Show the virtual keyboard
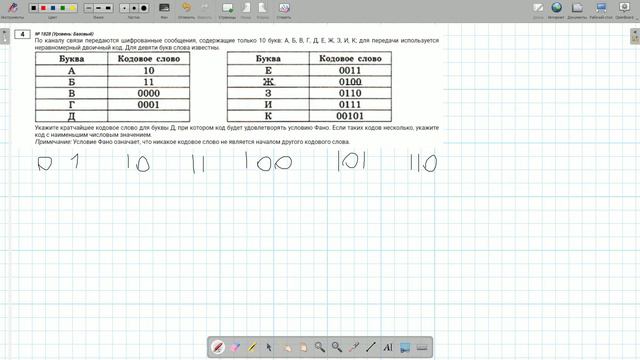640x360 pixels. tap(422, 347)
